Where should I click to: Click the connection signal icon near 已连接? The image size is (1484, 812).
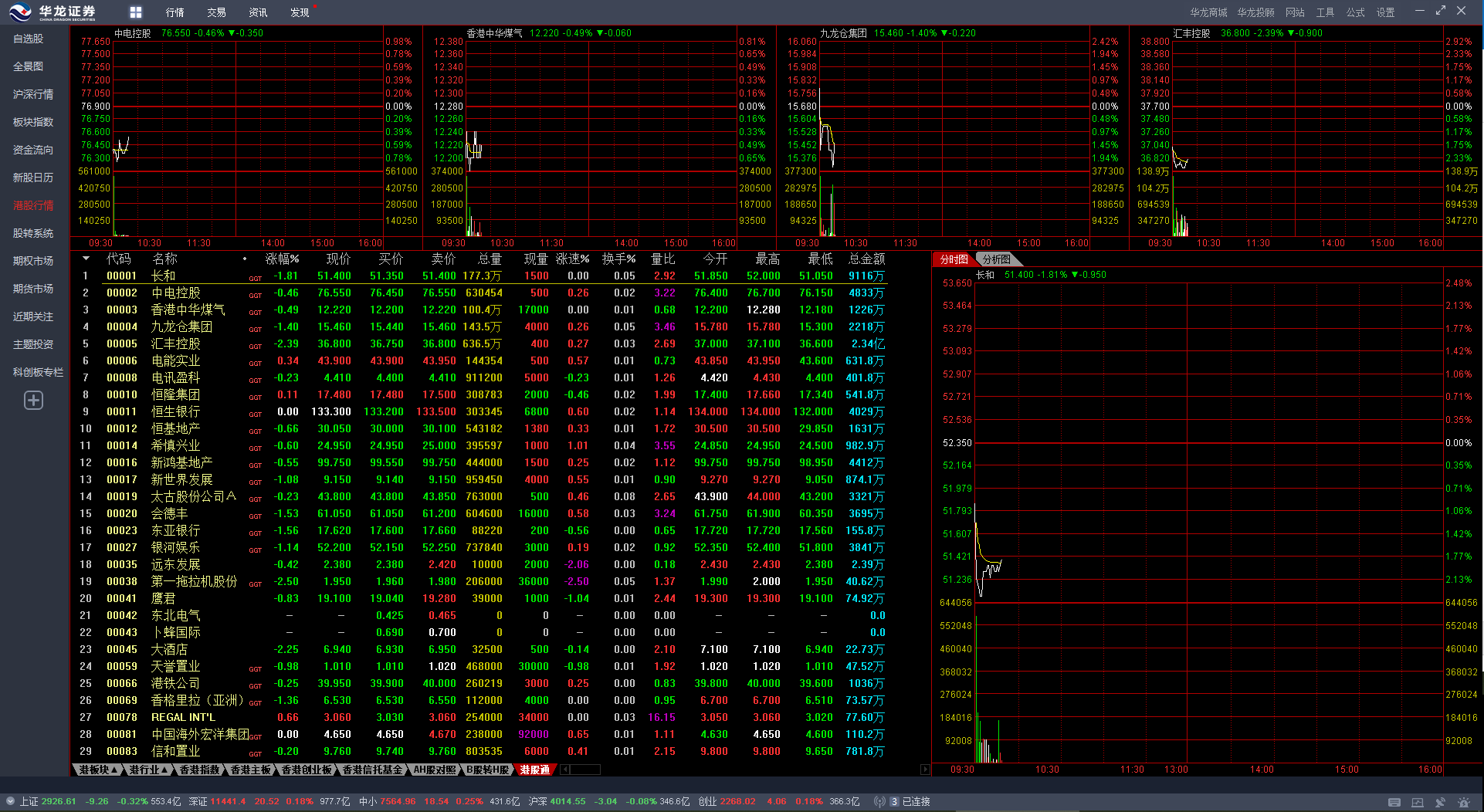879,802
